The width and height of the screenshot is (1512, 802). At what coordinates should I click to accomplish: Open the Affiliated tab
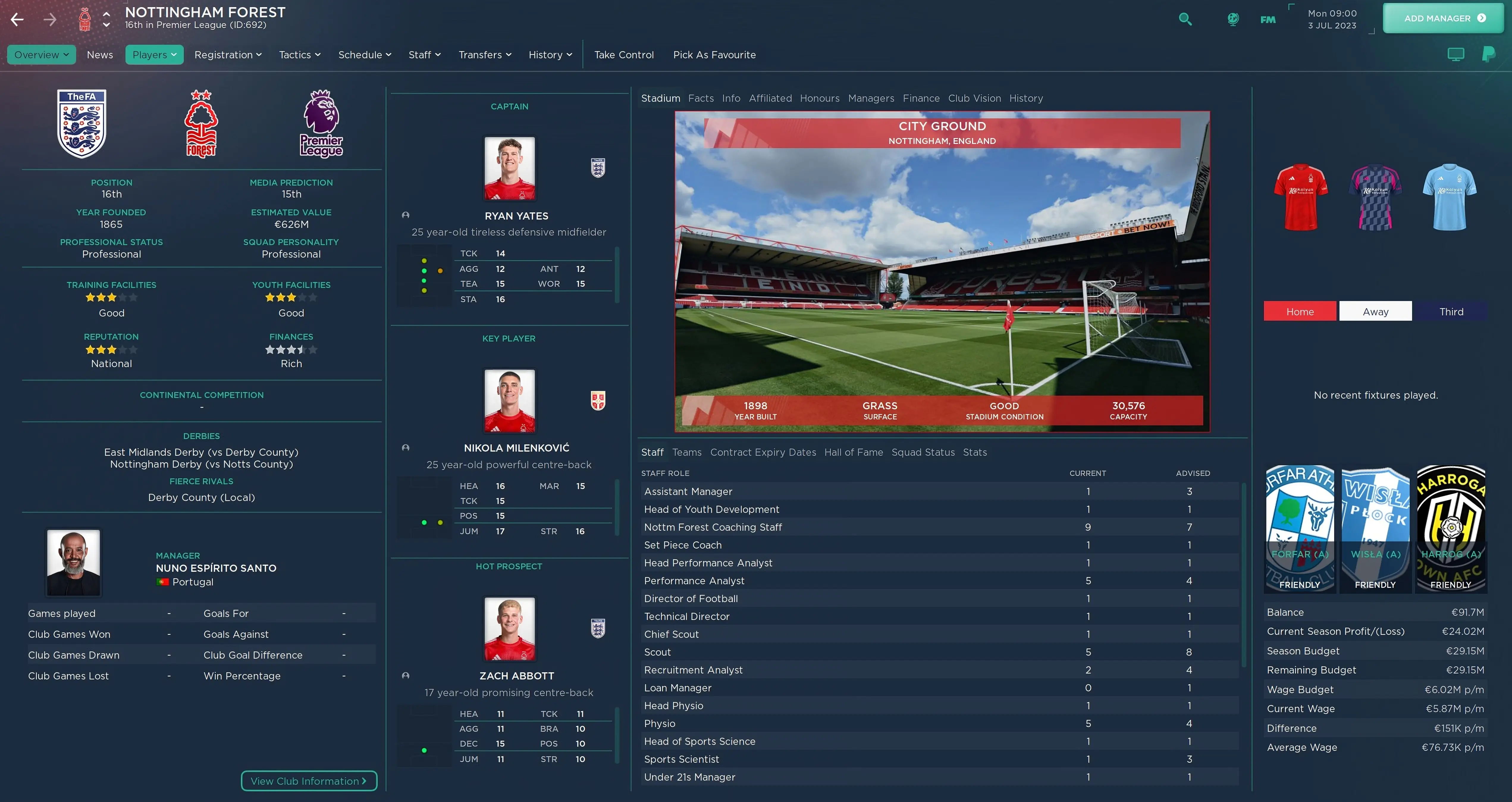pyautogui.click(x=770, y=98)
